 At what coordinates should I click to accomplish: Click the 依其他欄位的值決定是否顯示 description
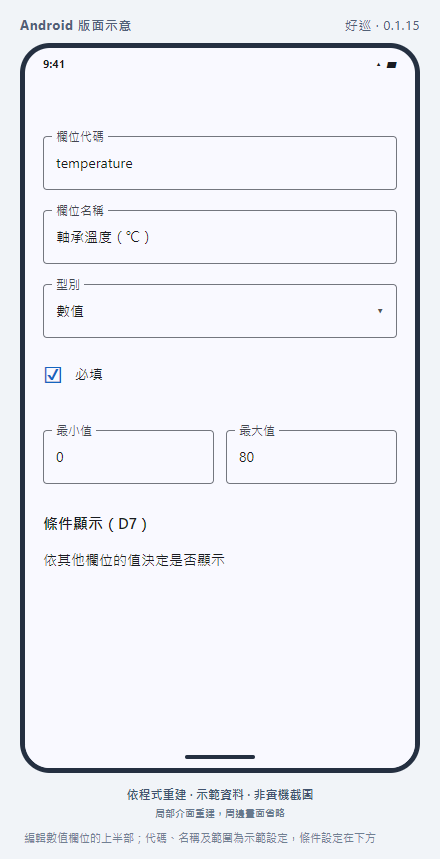[x=134, y=560]
